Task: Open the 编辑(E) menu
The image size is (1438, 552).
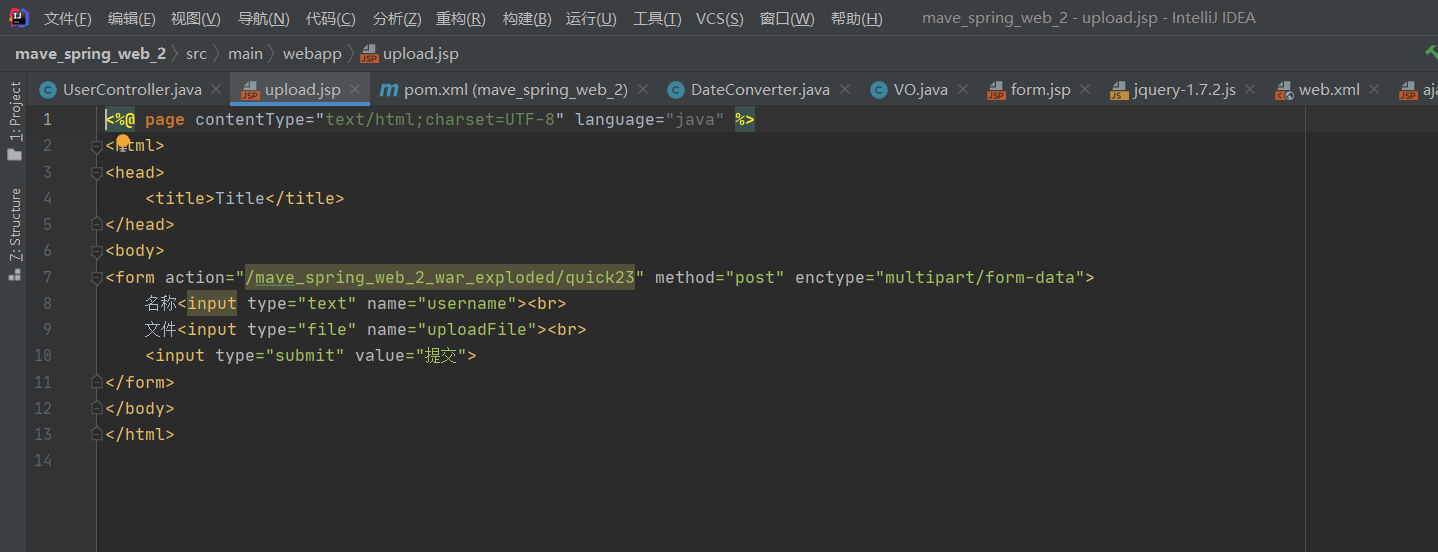Action: (132, 19)
